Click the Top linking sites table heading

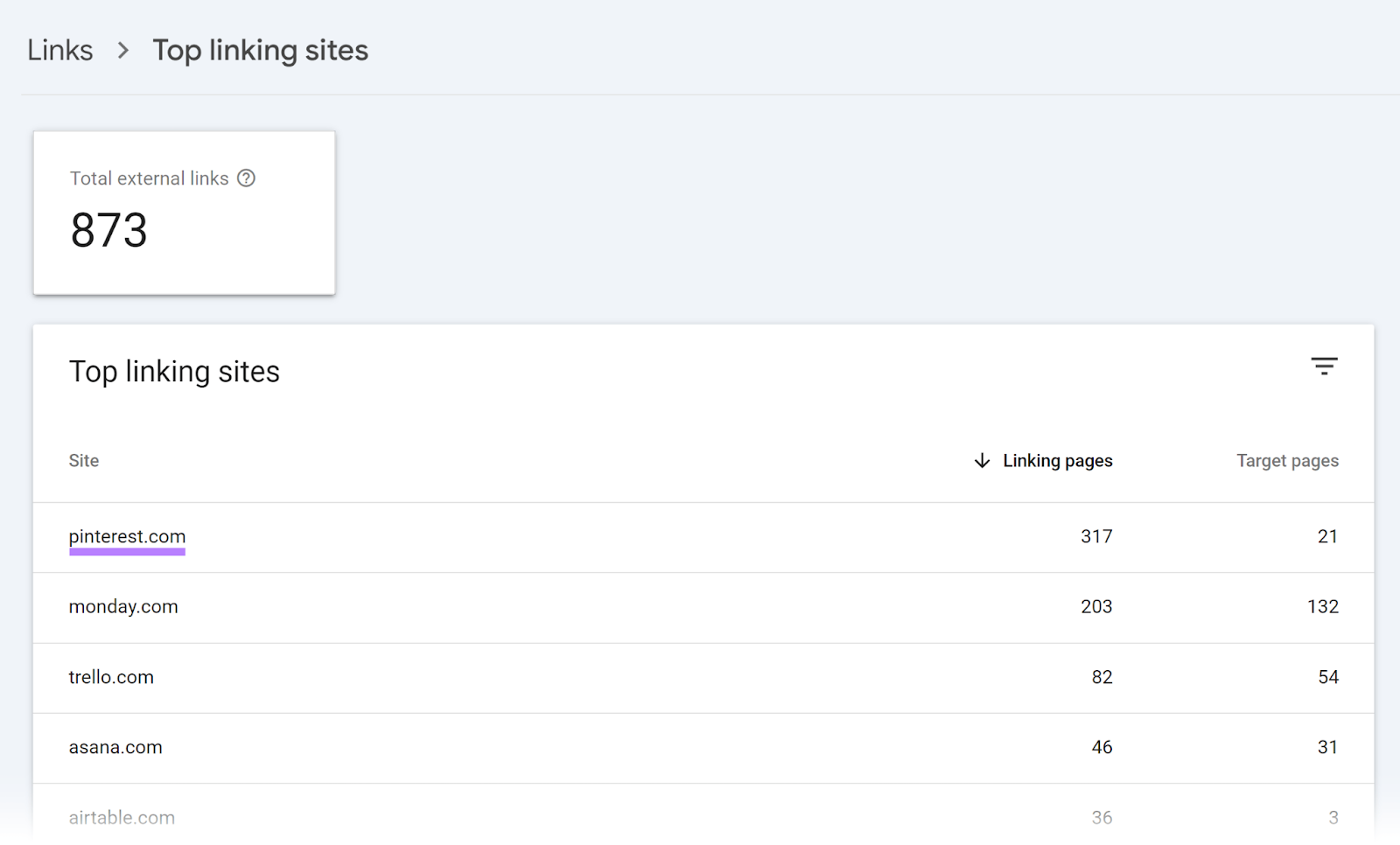click(175, 372)
